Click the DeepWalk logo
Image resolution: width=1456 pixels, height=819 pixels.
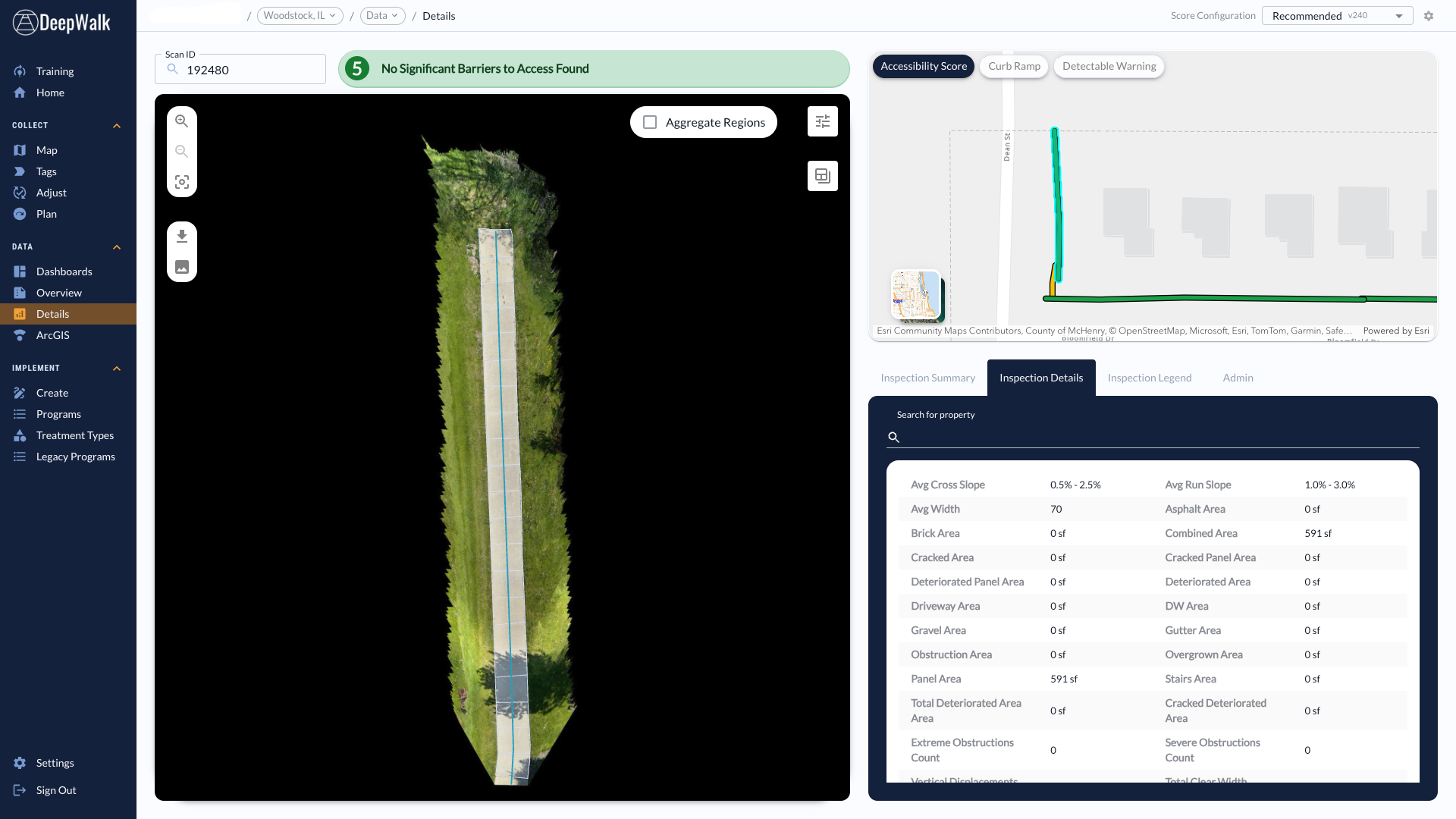pyautogui.click(x=62, y=23)
